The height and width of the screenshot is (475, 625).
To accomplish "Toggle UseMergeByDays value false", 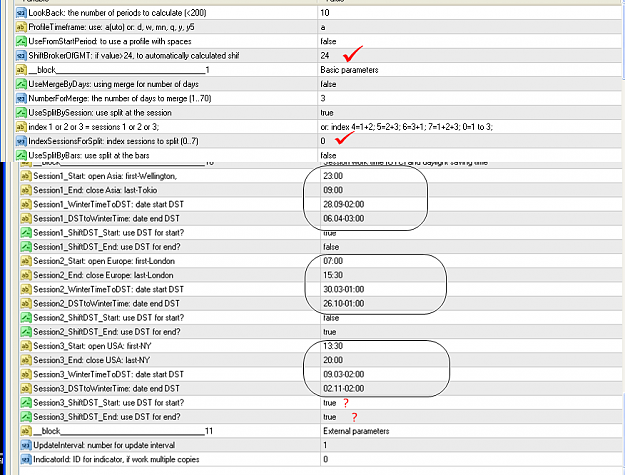I will click(x=328, y=84).
